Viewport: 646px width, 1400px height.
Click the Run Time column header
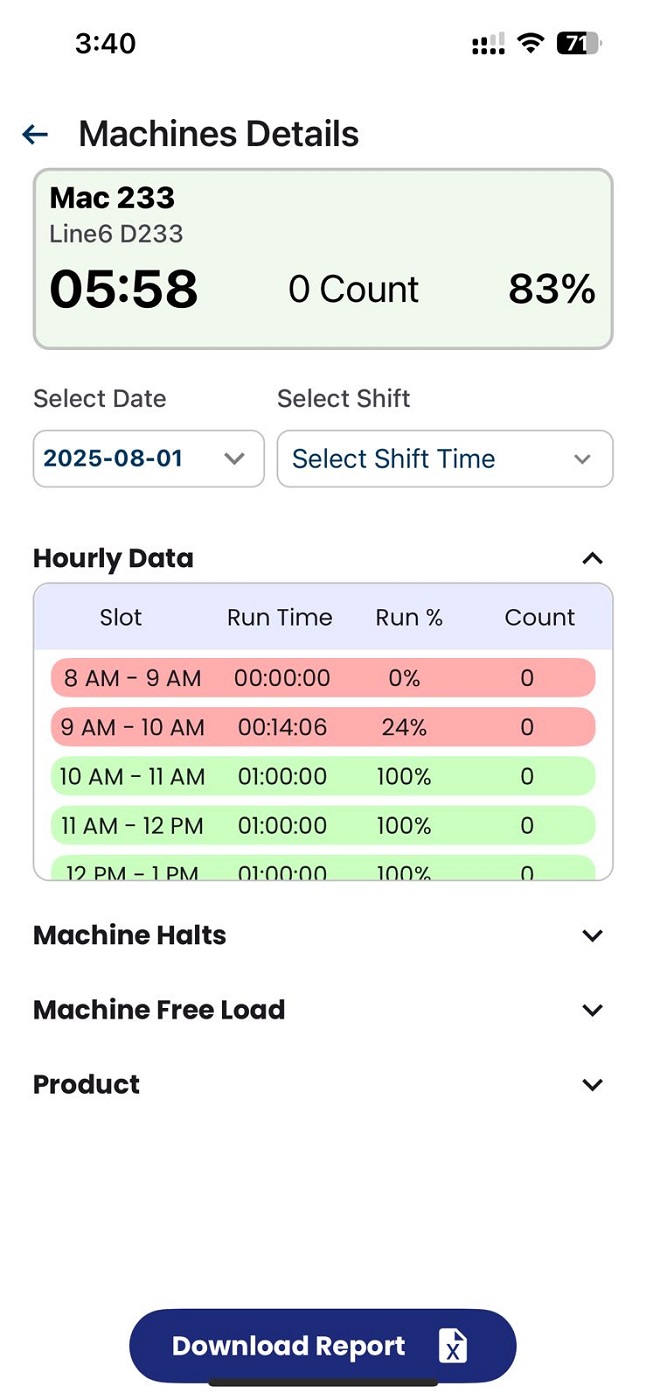pyautogui.click(x=280, y=617)
